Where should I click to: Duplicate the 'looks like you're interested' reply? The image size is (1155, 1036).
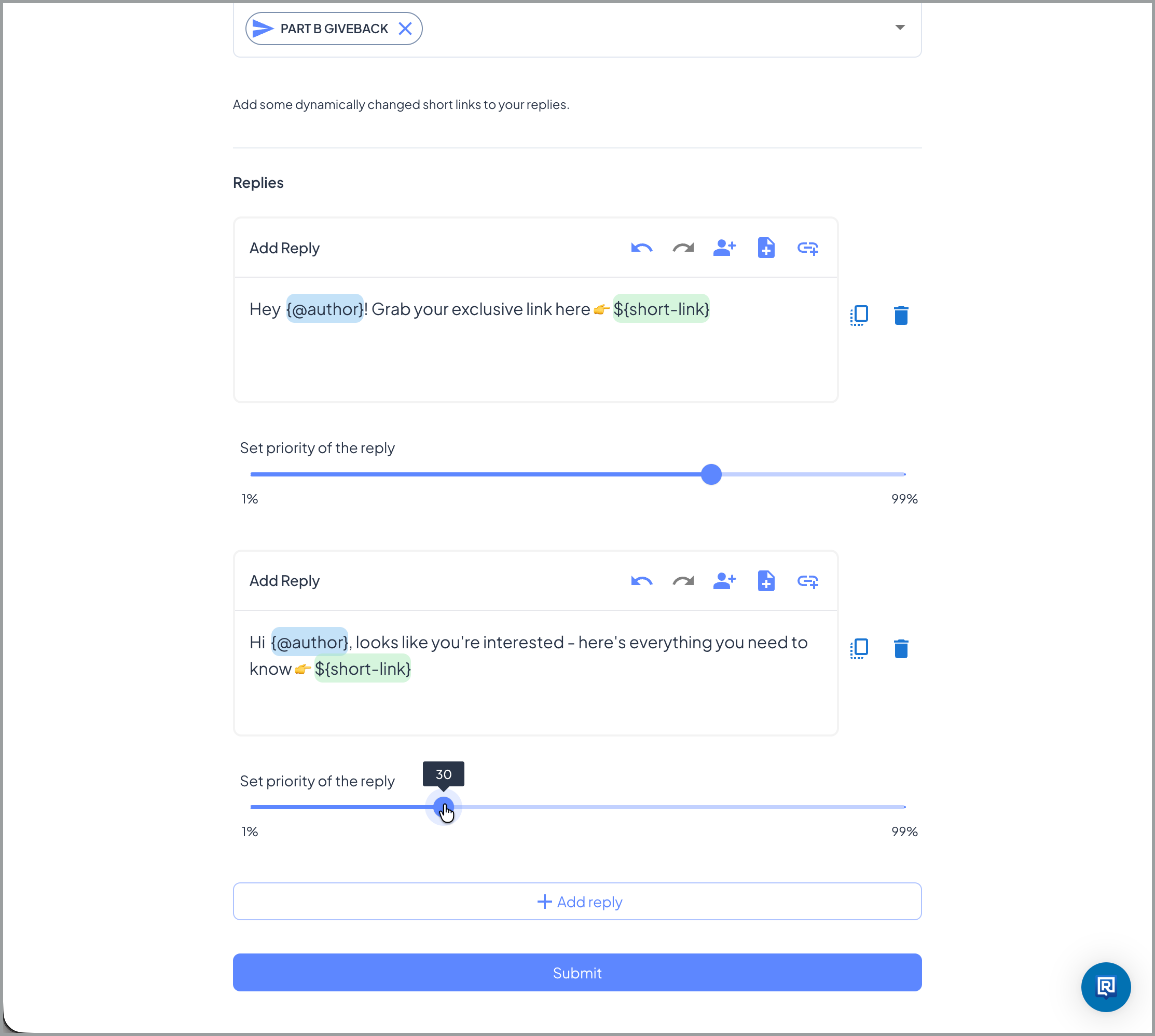pos(859,648)
